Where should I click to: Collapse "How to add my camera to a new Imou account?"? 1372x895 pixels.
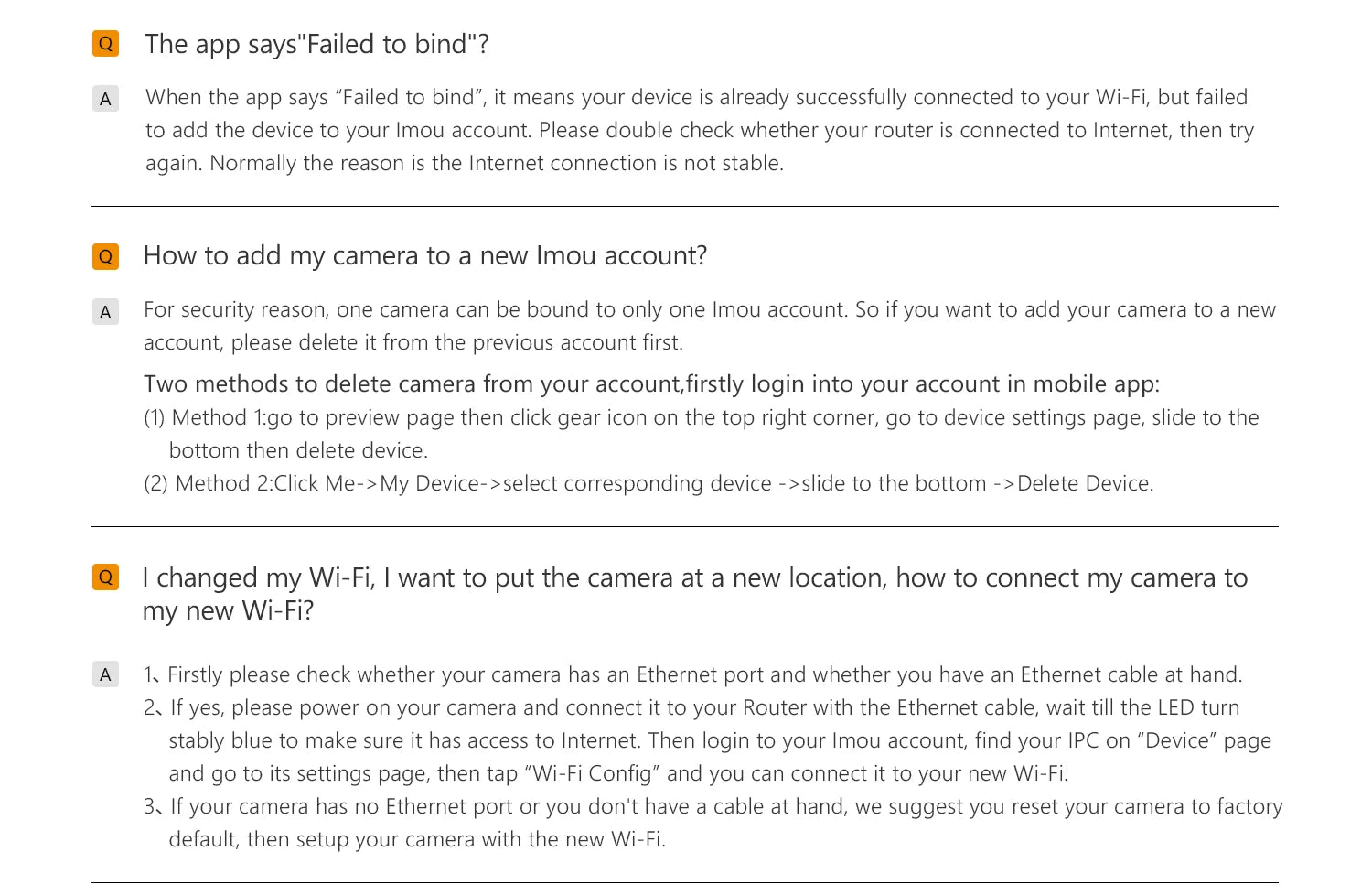pos(425,256)
